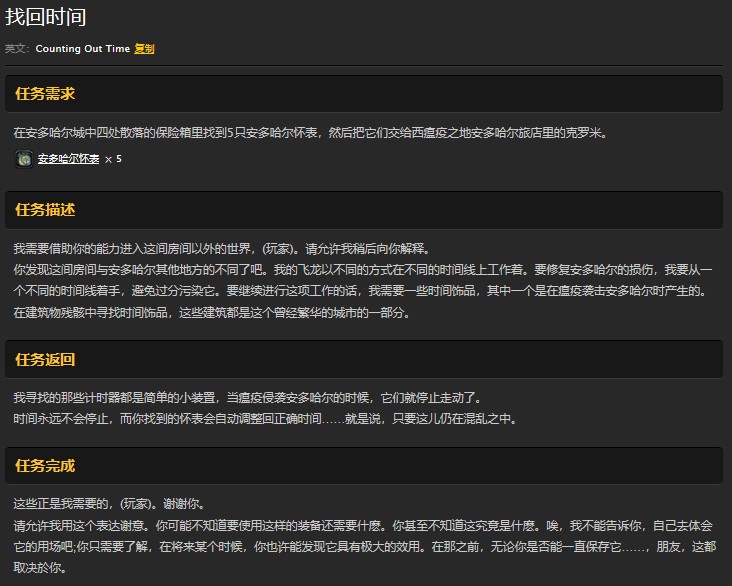Click the quest requirement sentence about 保险箱
Viewport: 732px width, 586px height.
coord(310,133)
